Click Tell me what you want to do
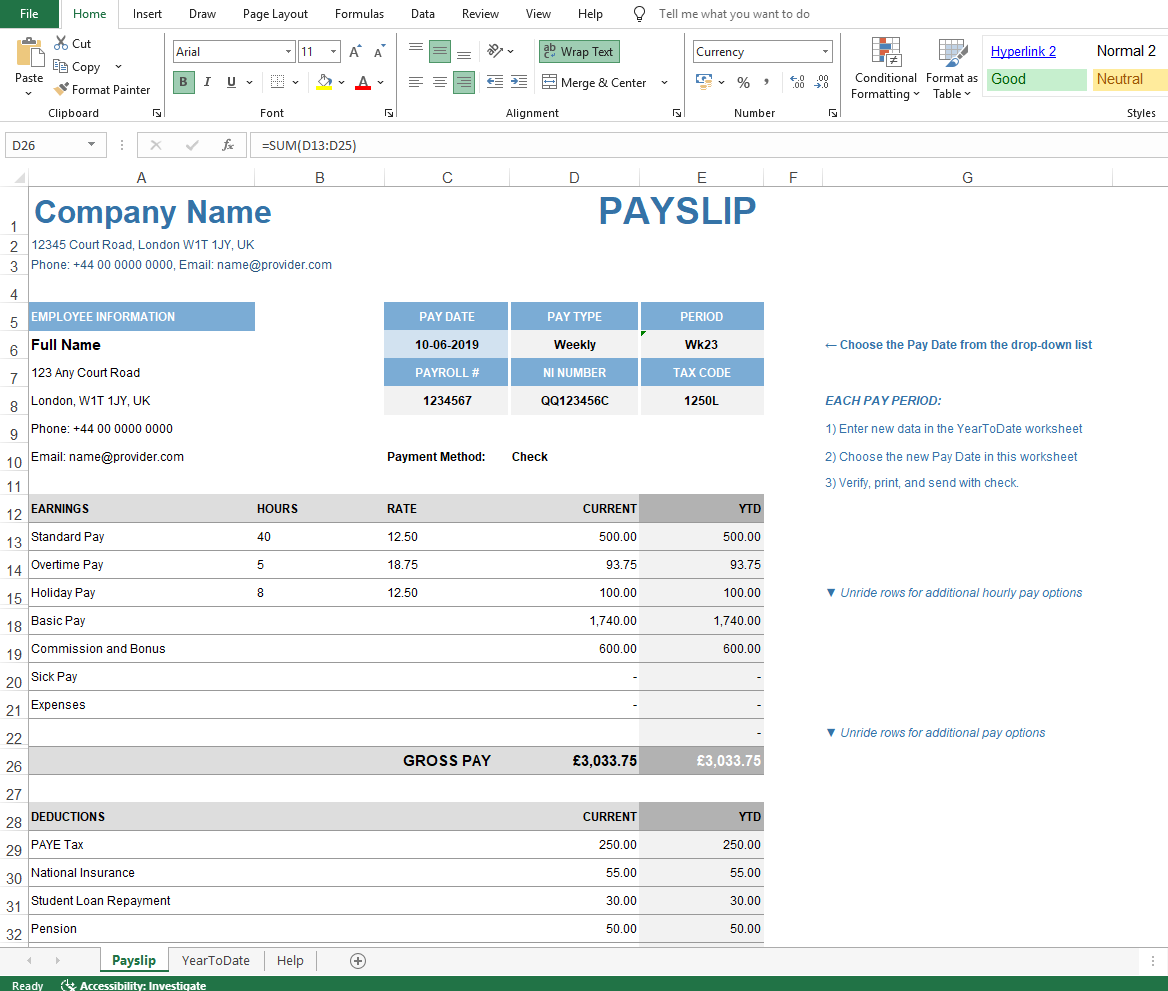 coord(734,14)
